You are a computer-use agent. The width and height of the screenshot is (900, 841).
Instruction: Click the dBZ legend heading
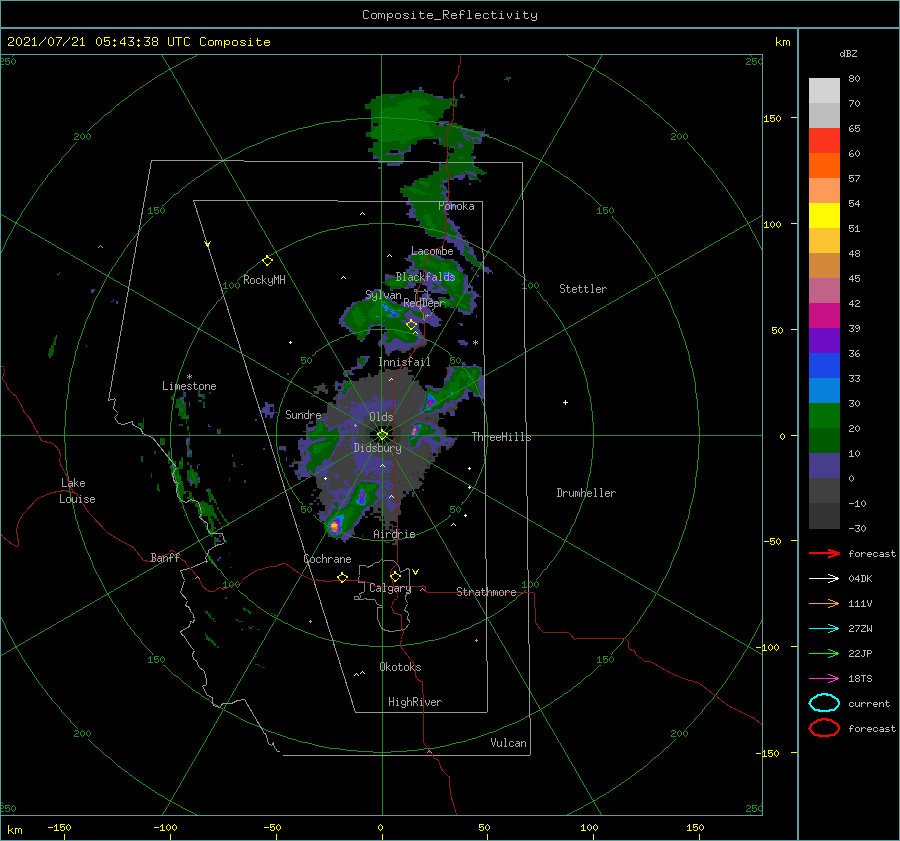coord(848,53)
